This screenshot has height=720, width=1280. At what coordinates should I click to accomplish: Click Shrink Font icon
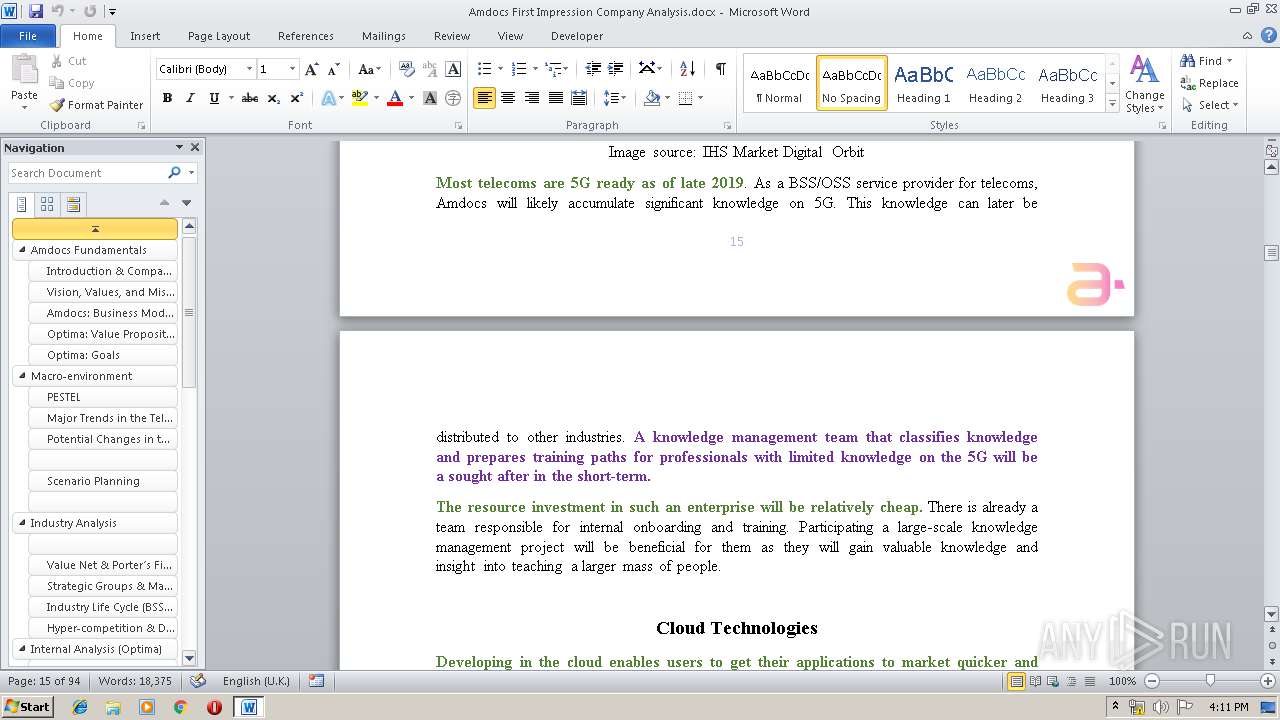335,69
